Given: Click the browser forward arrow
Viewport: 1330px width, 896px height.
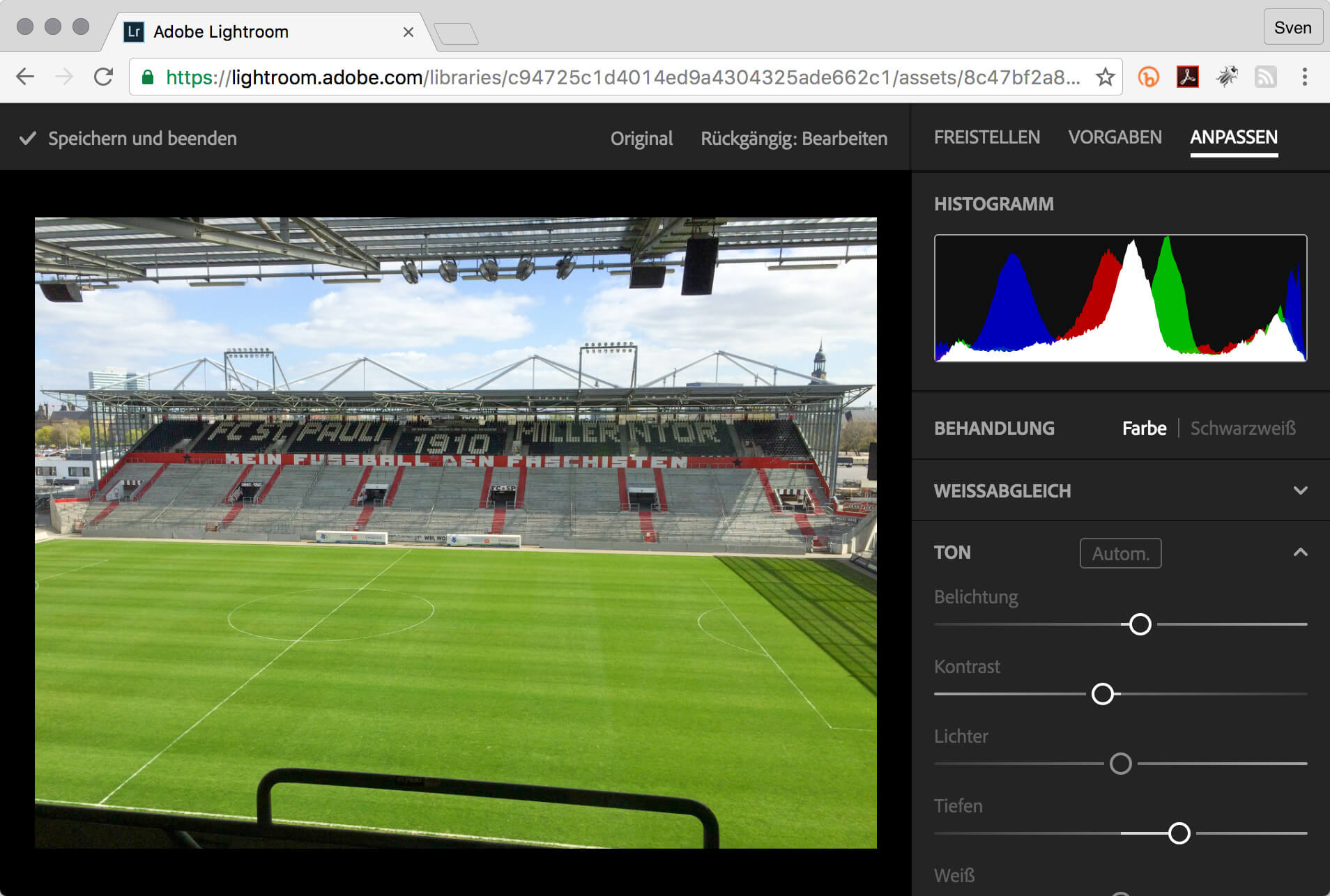Looking at the screenshot, I should [64, 77].
